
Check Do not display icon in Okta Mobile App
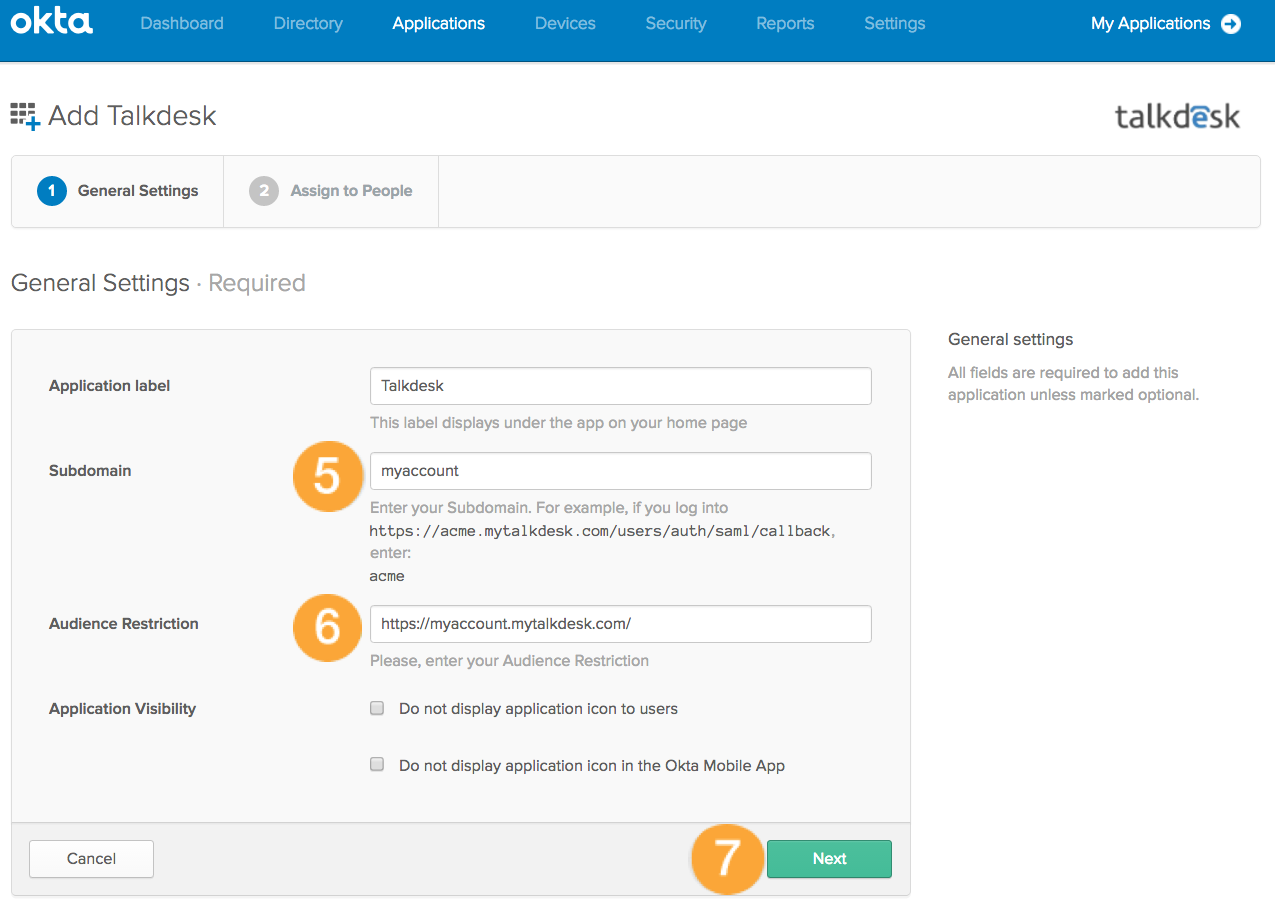point(377,765)
